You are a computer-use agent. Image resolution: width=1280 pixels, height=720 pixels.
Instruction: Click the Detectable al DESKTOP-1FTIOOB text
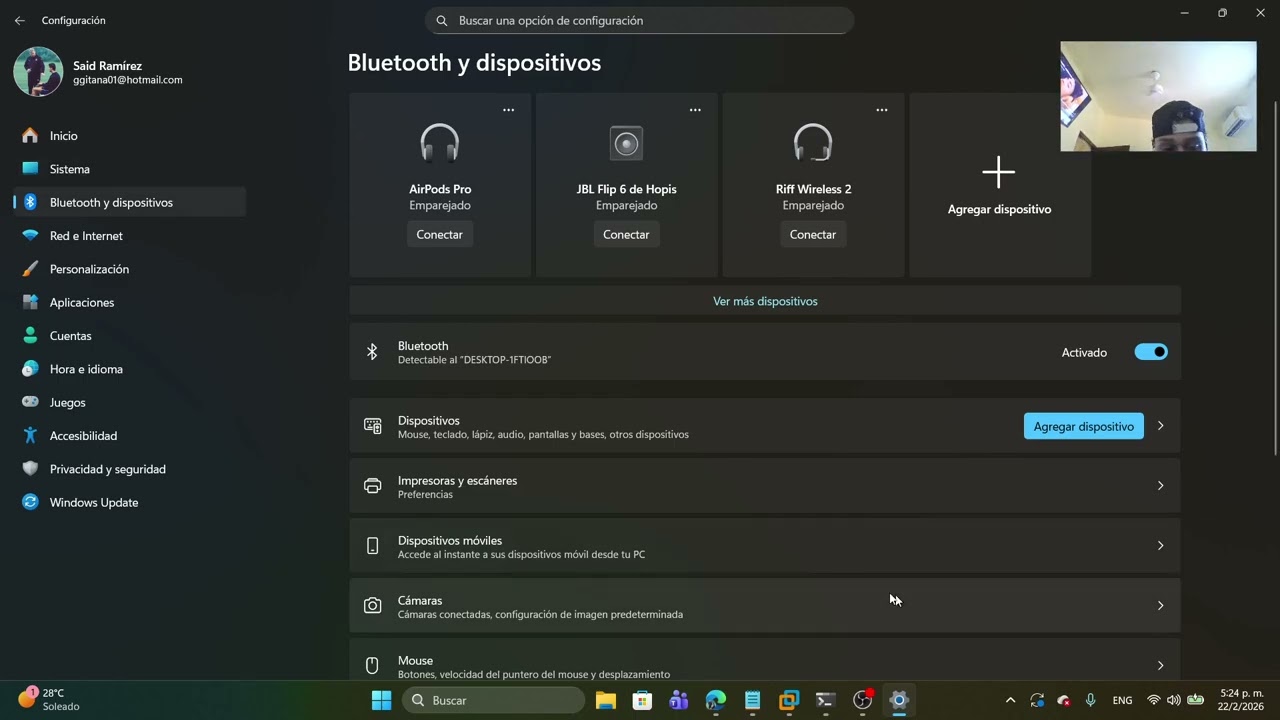(x=474, y=360)
